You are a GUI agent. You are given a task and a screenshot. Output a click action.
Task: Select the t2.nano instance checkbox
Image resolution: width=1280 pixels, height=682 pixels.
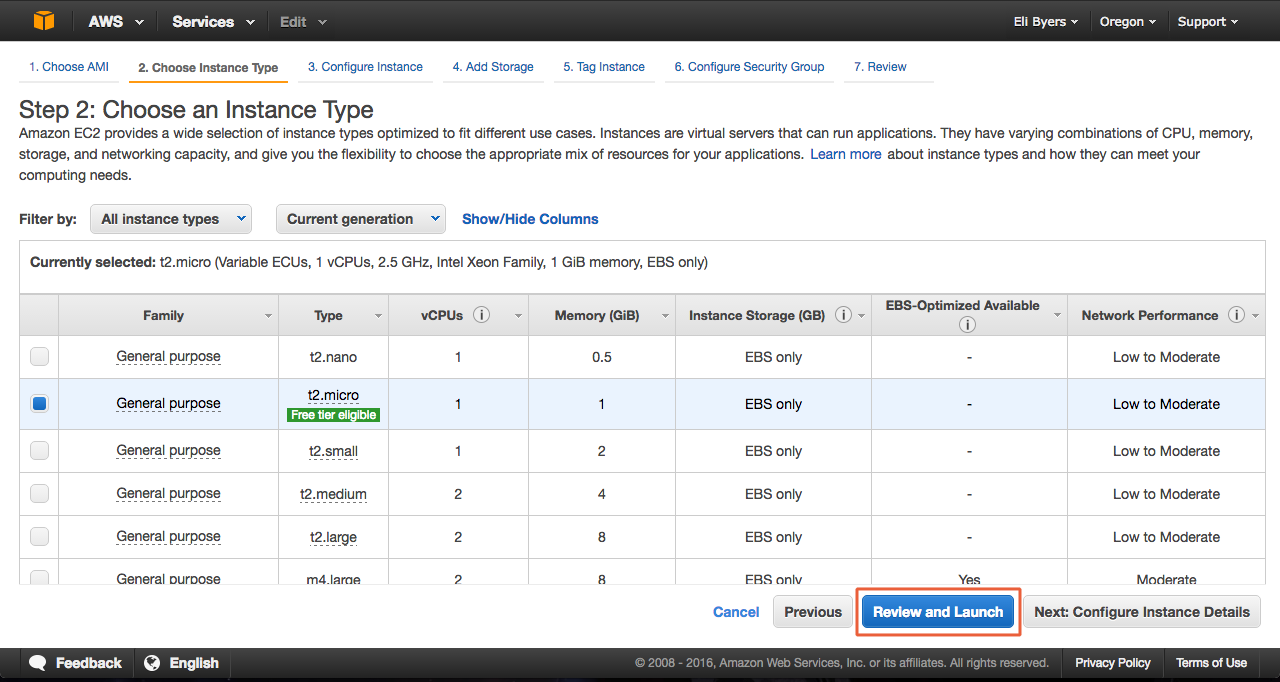39,357
